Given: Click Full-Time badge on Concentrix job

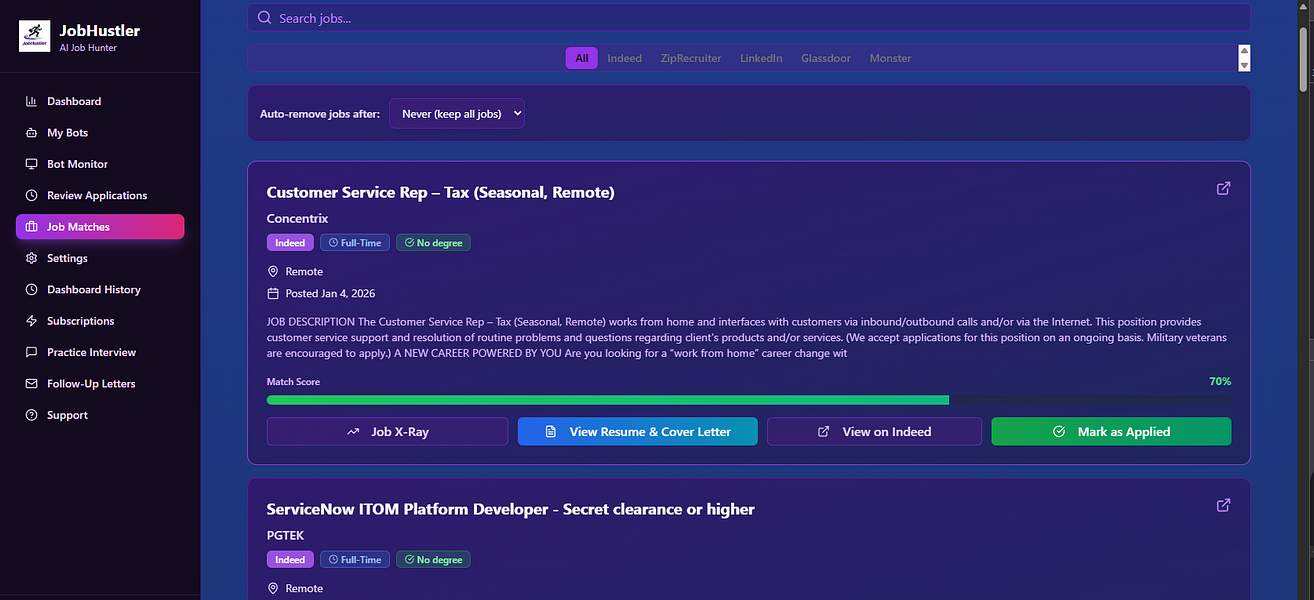Looking at the screenshot, I should (x=354, y=243).
